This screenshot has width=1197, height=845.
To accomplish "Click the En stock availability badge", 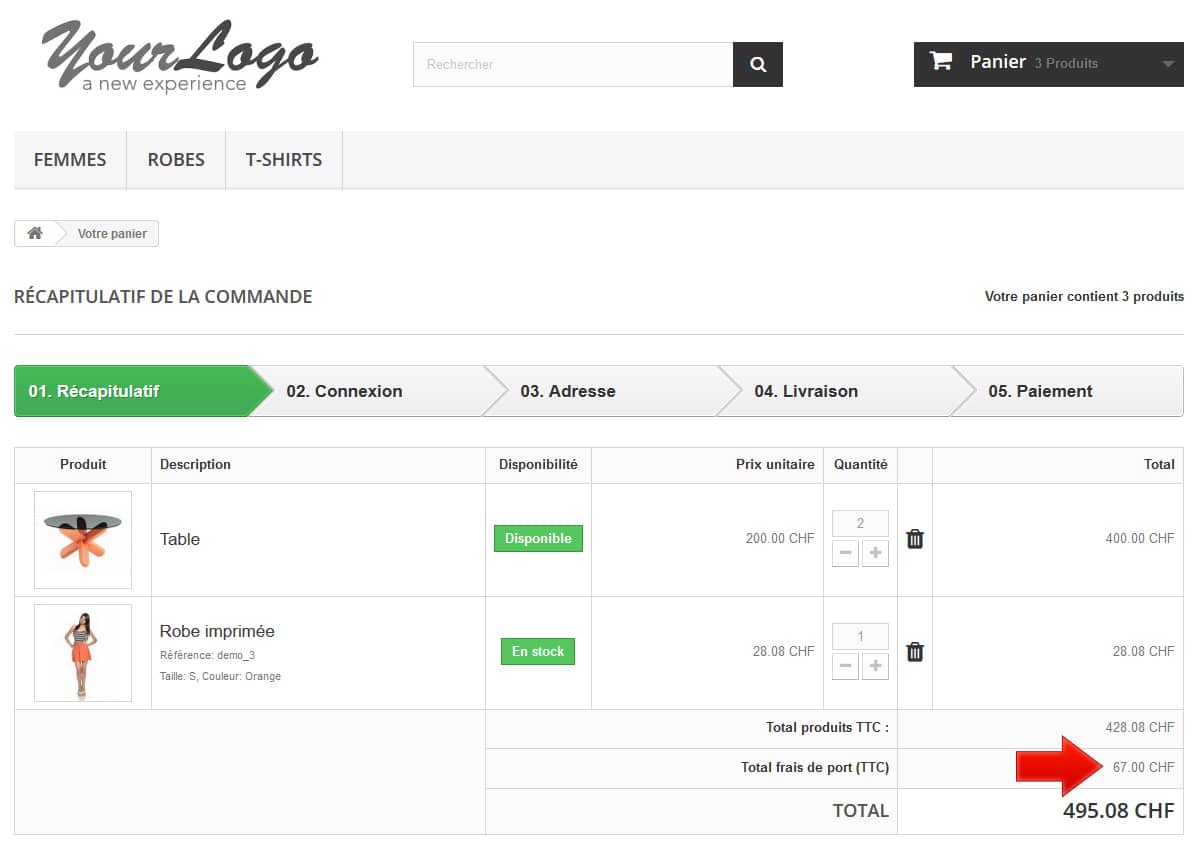I will pos(538,651).
